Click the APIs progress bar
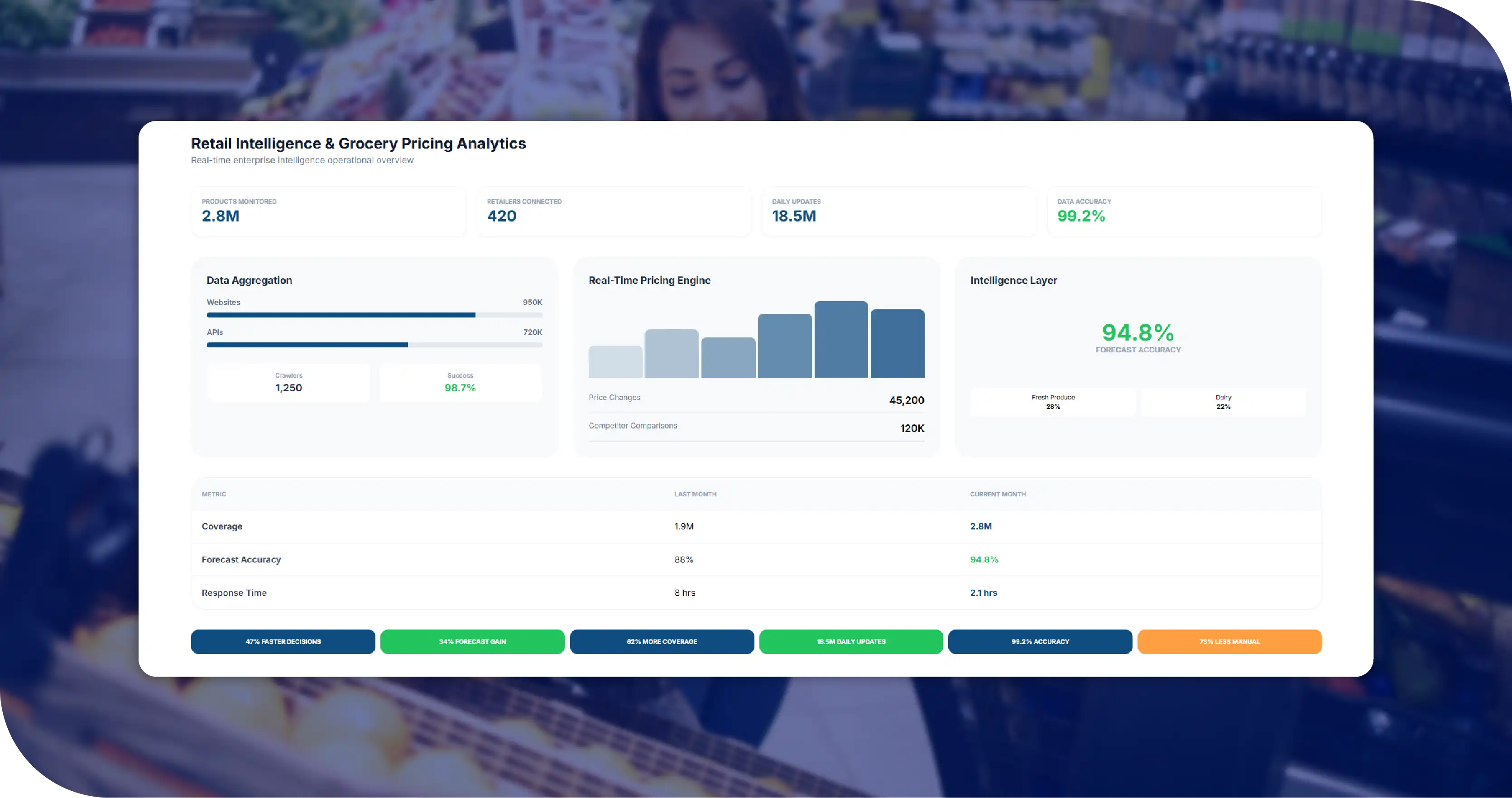The height and width of the screenshot is (798, 1512). point(374,345)
